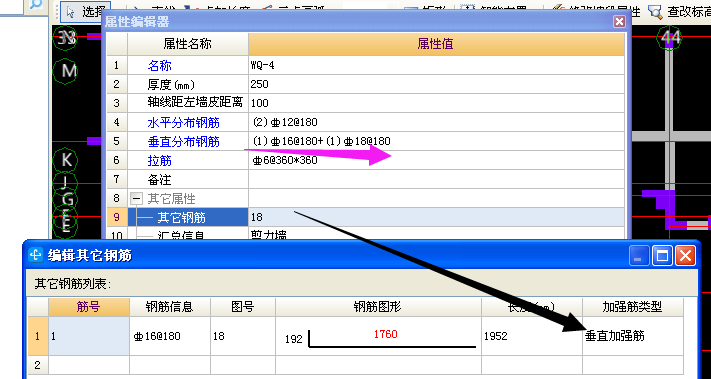
Task: Click the 其它属性 group label
Action: coord(171,199)
